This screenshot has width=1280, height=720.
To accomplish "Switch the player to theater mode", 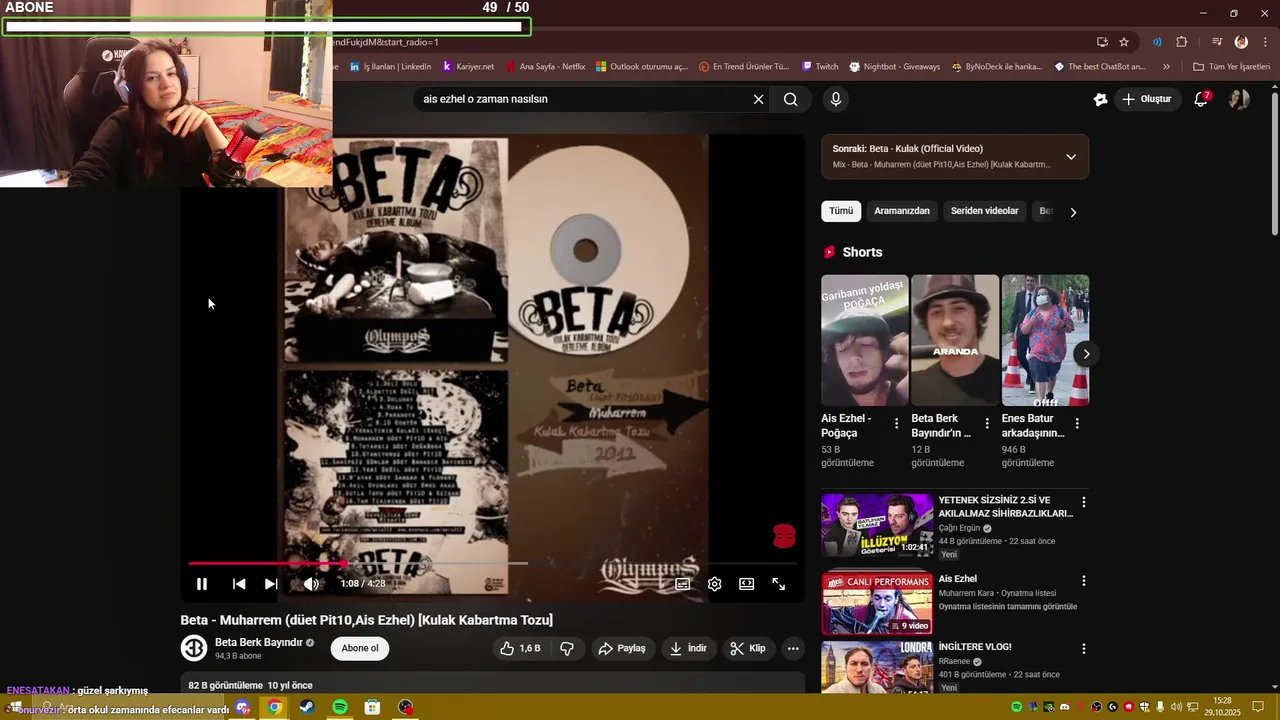I will coord(747,584).
